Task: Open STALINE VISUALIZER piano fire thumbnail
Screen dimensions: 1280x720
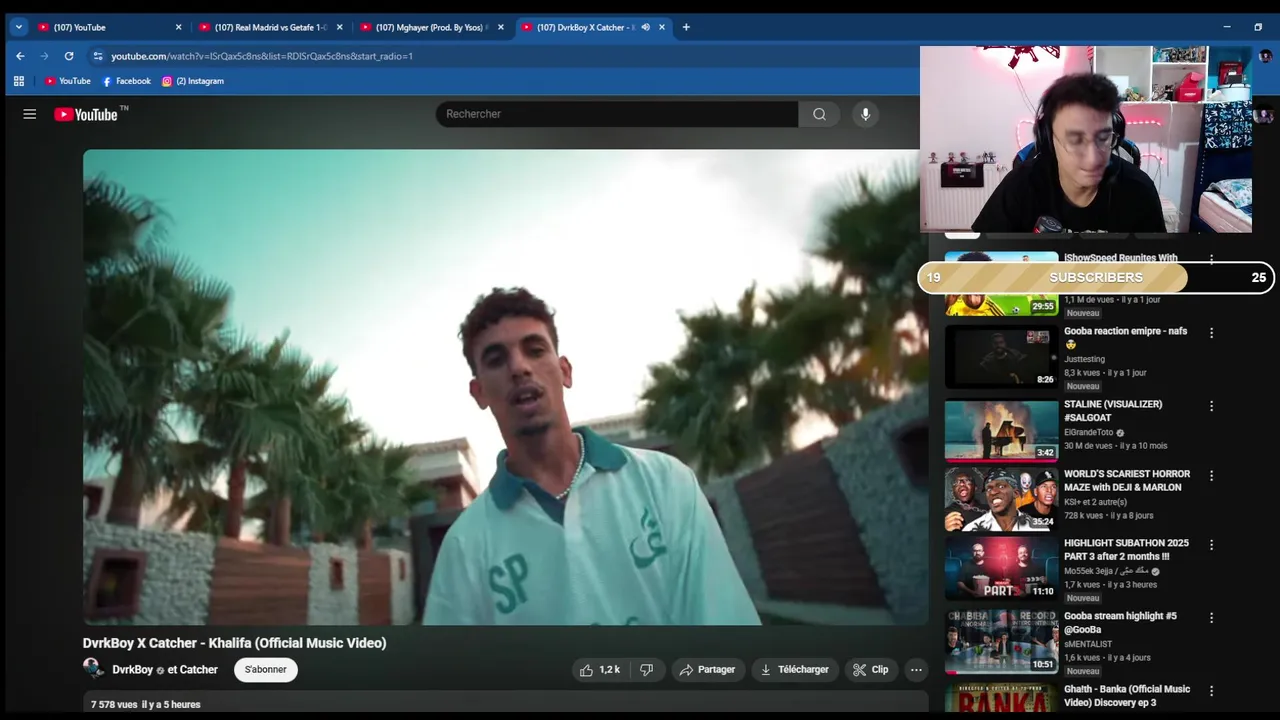Action: (x=1001, y=430)
